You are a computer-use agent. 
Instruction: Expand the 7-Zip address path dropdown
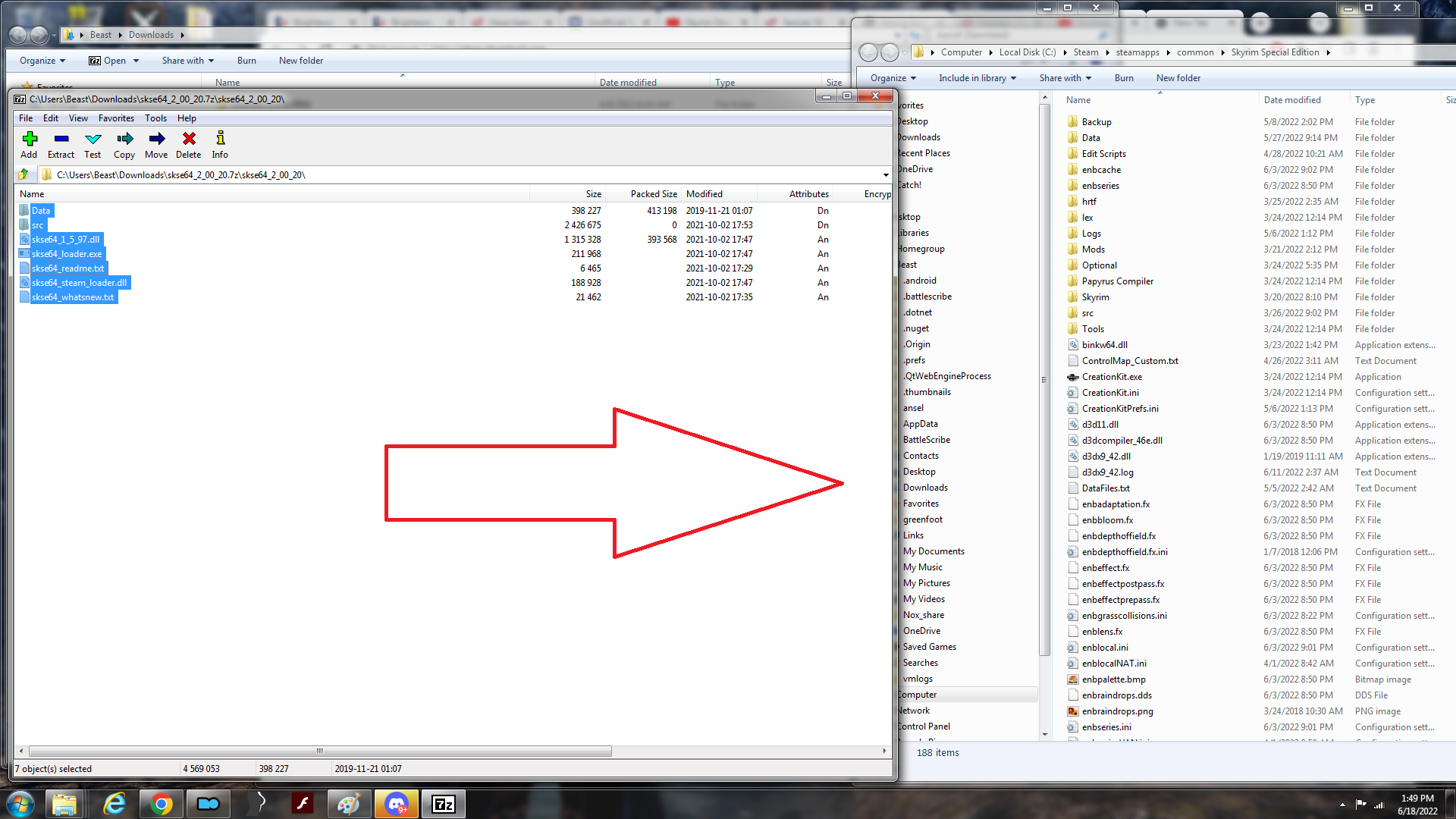tap(885, 175)
